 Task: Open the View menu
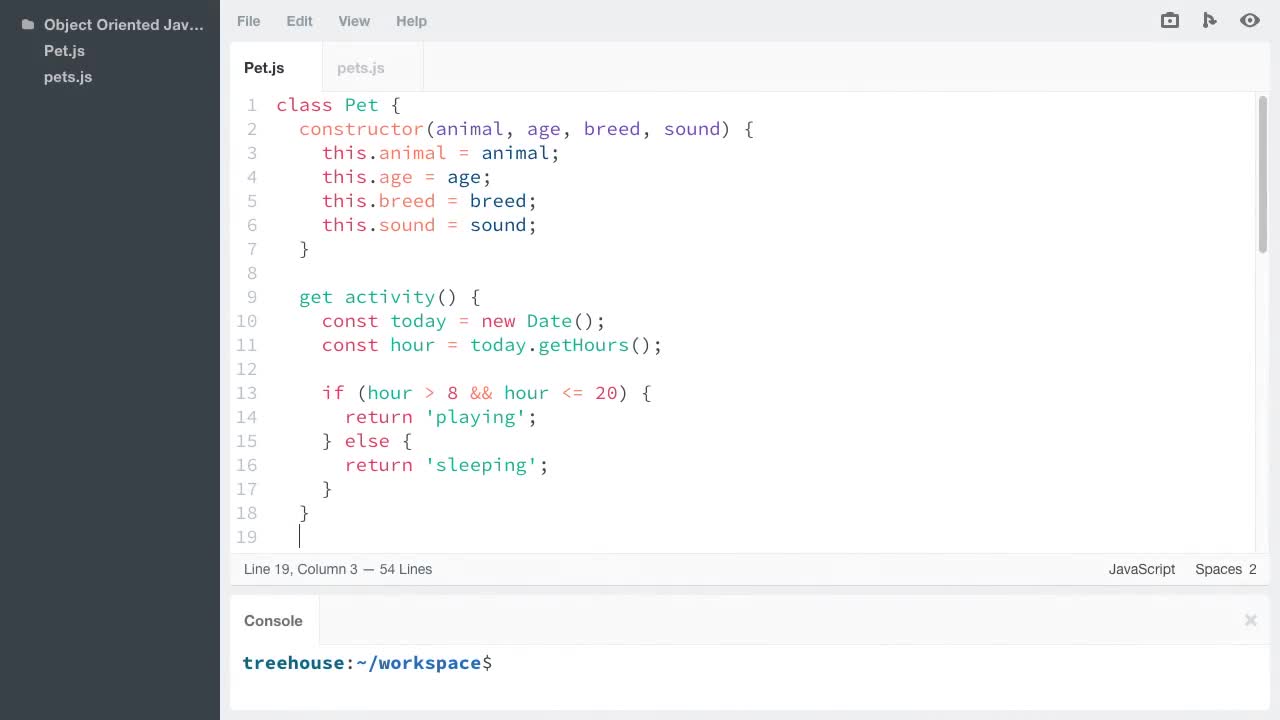[354, 21]
